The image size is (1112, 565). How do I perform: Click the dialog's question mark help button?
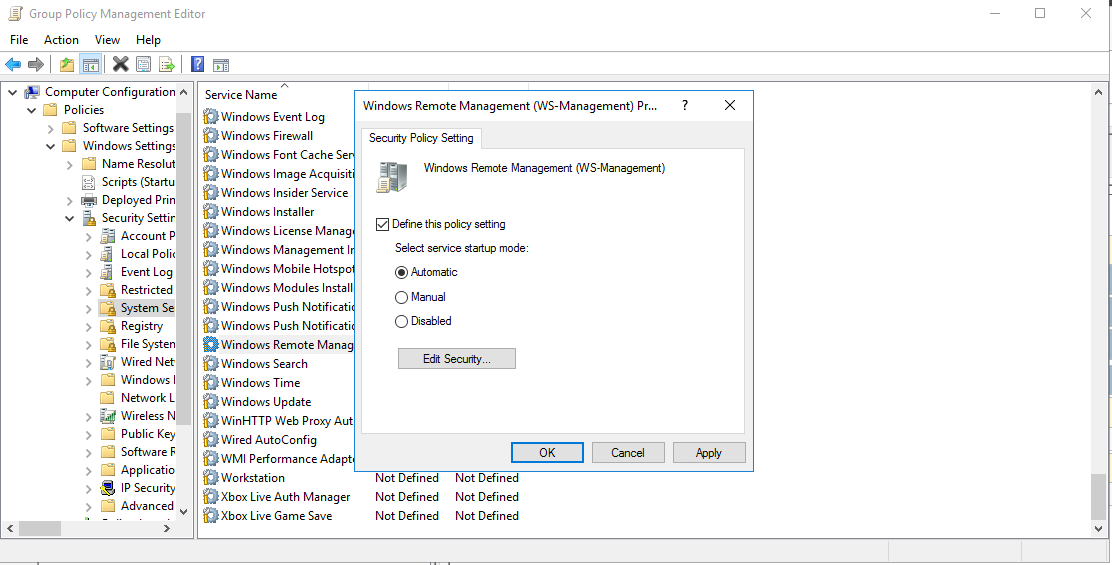point(684,106)
